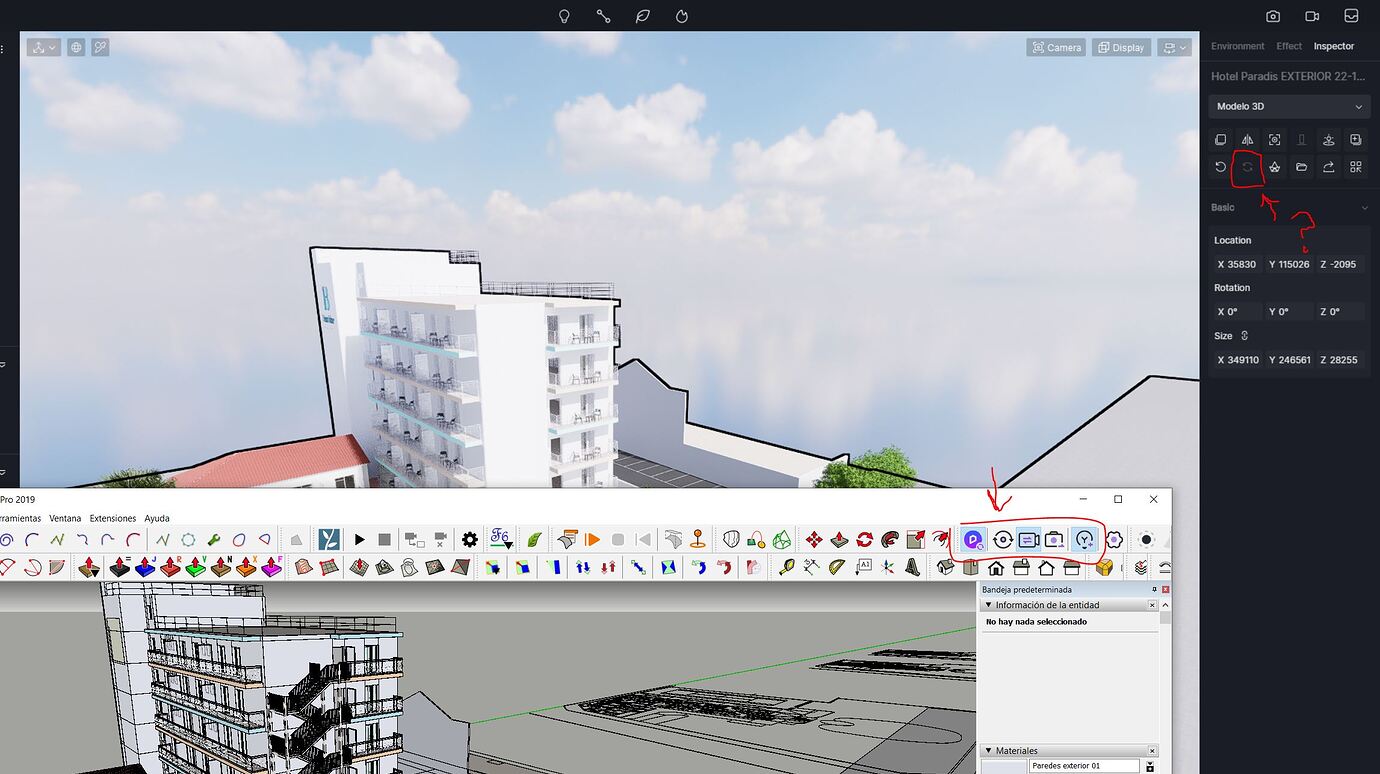Screen dimensions: 1380x774
Task: Toggle the D5 camera sync icon in SketchUp
Action: click(x=1029, y=540)
